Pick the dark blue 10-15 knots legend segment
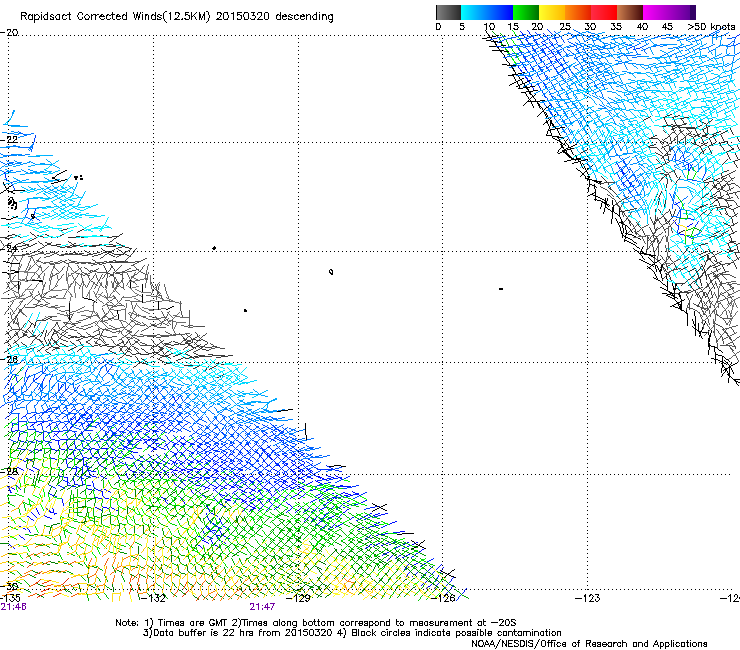740x650 pixels. coord(499,12)
